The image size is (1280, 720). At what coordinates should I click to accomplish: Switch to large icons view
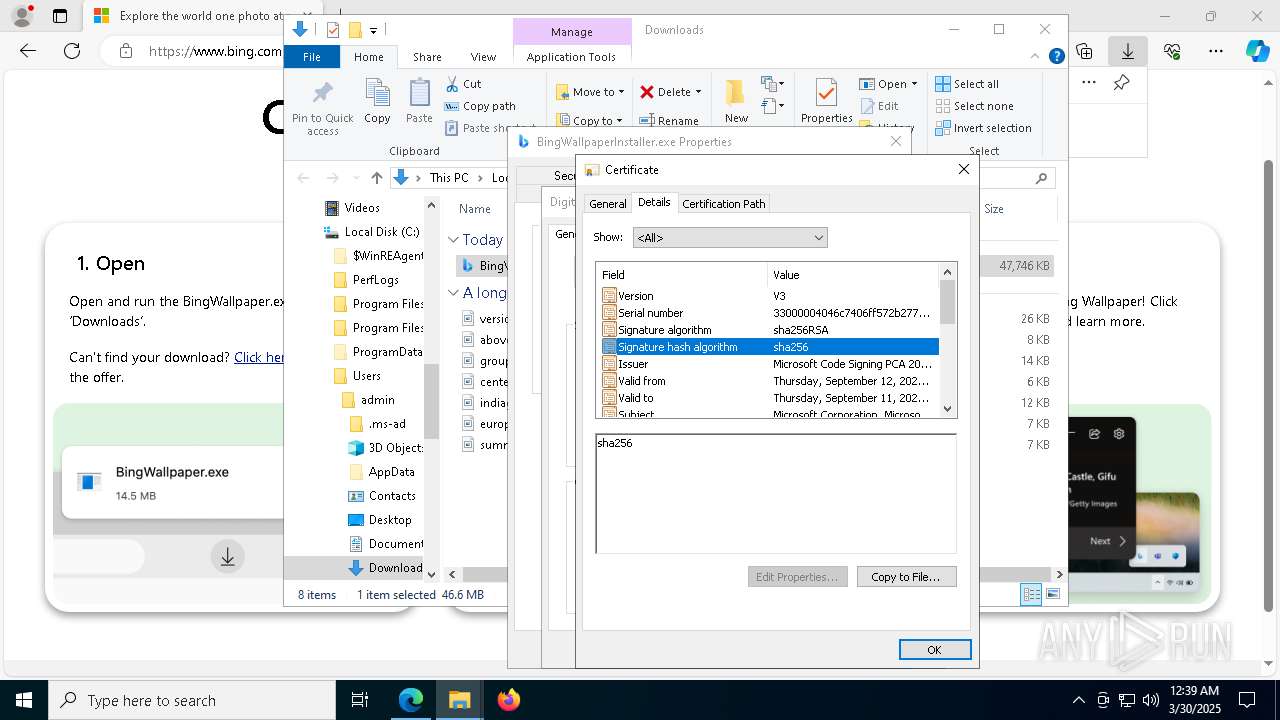[1052, 595]
